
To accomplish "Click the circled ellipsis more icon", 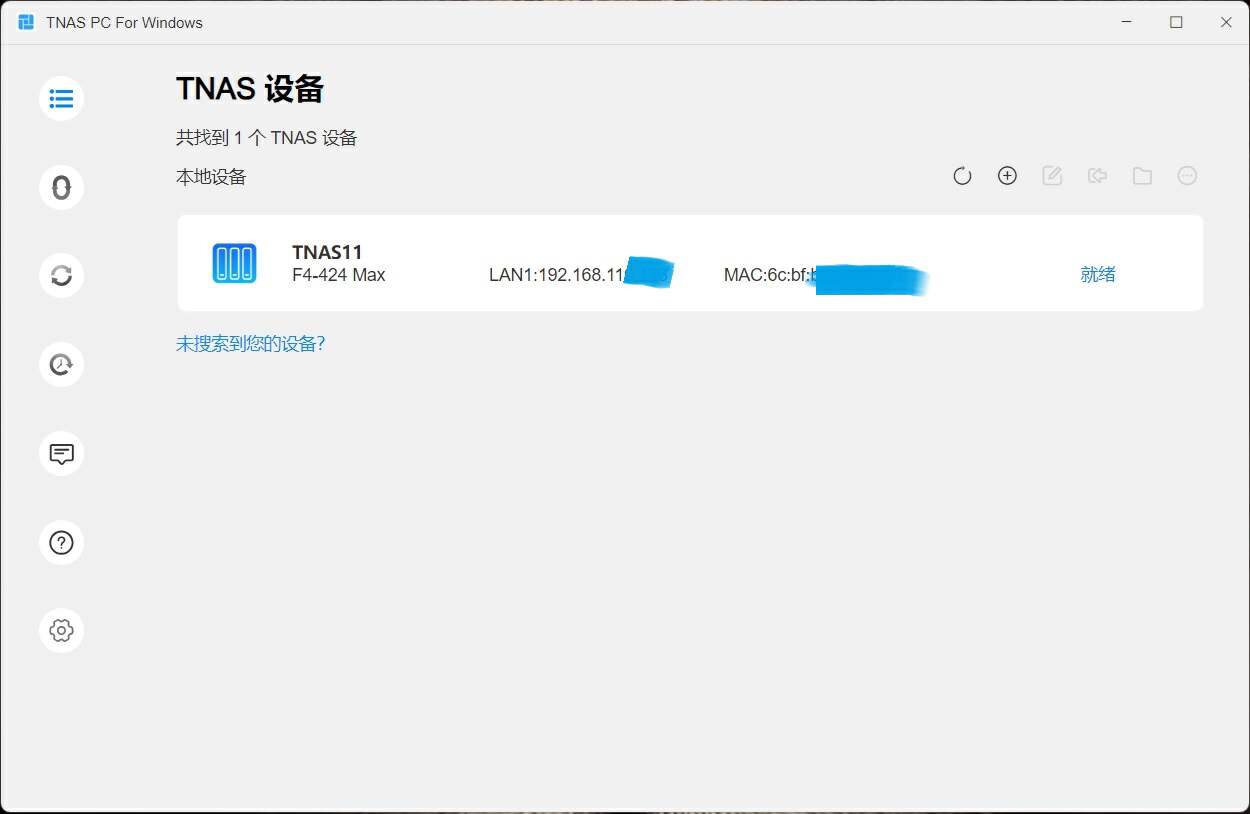I will point(1187,176).
